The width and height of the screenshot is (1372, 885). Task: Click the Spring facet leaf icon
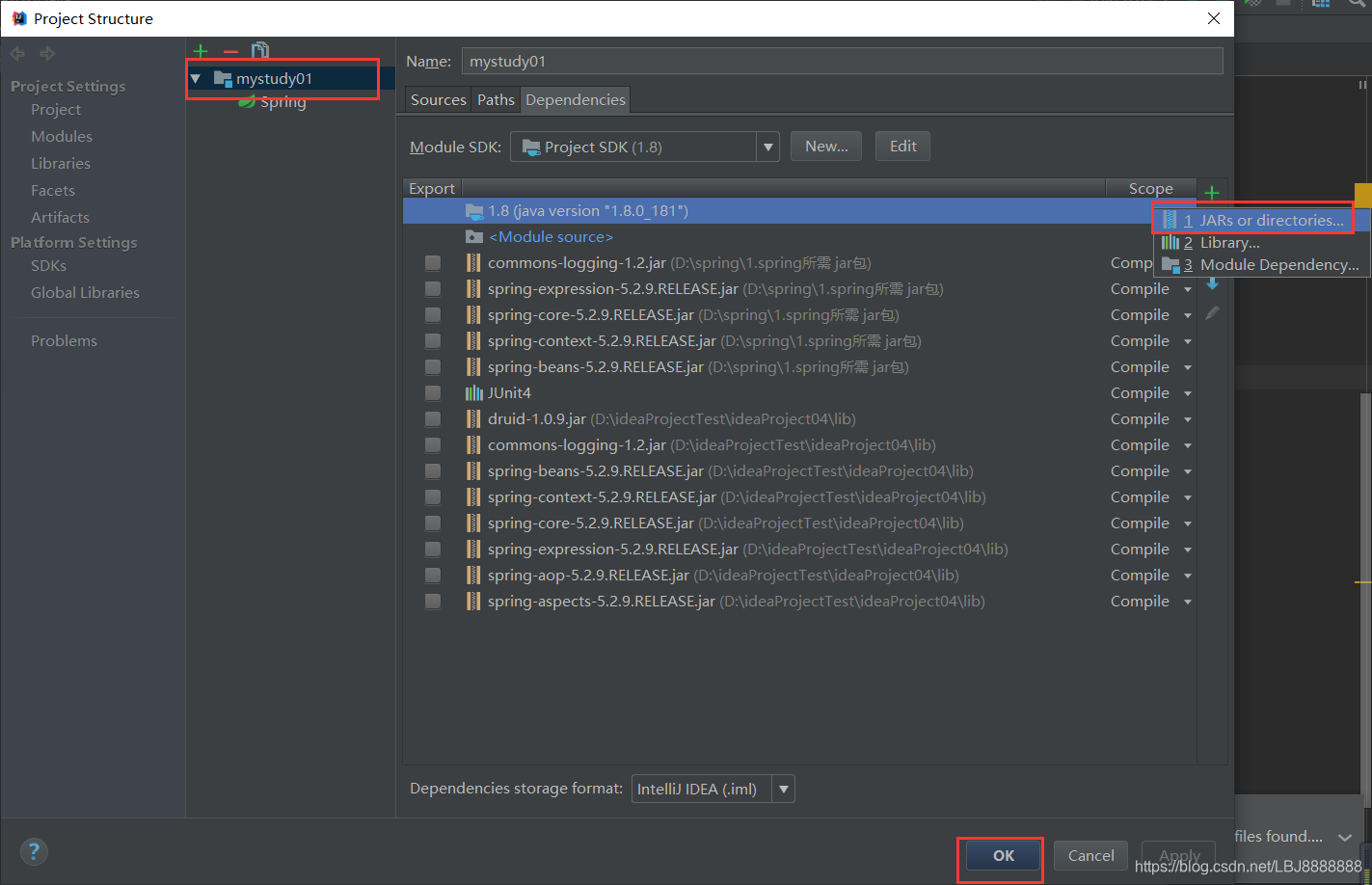(247, 102)
